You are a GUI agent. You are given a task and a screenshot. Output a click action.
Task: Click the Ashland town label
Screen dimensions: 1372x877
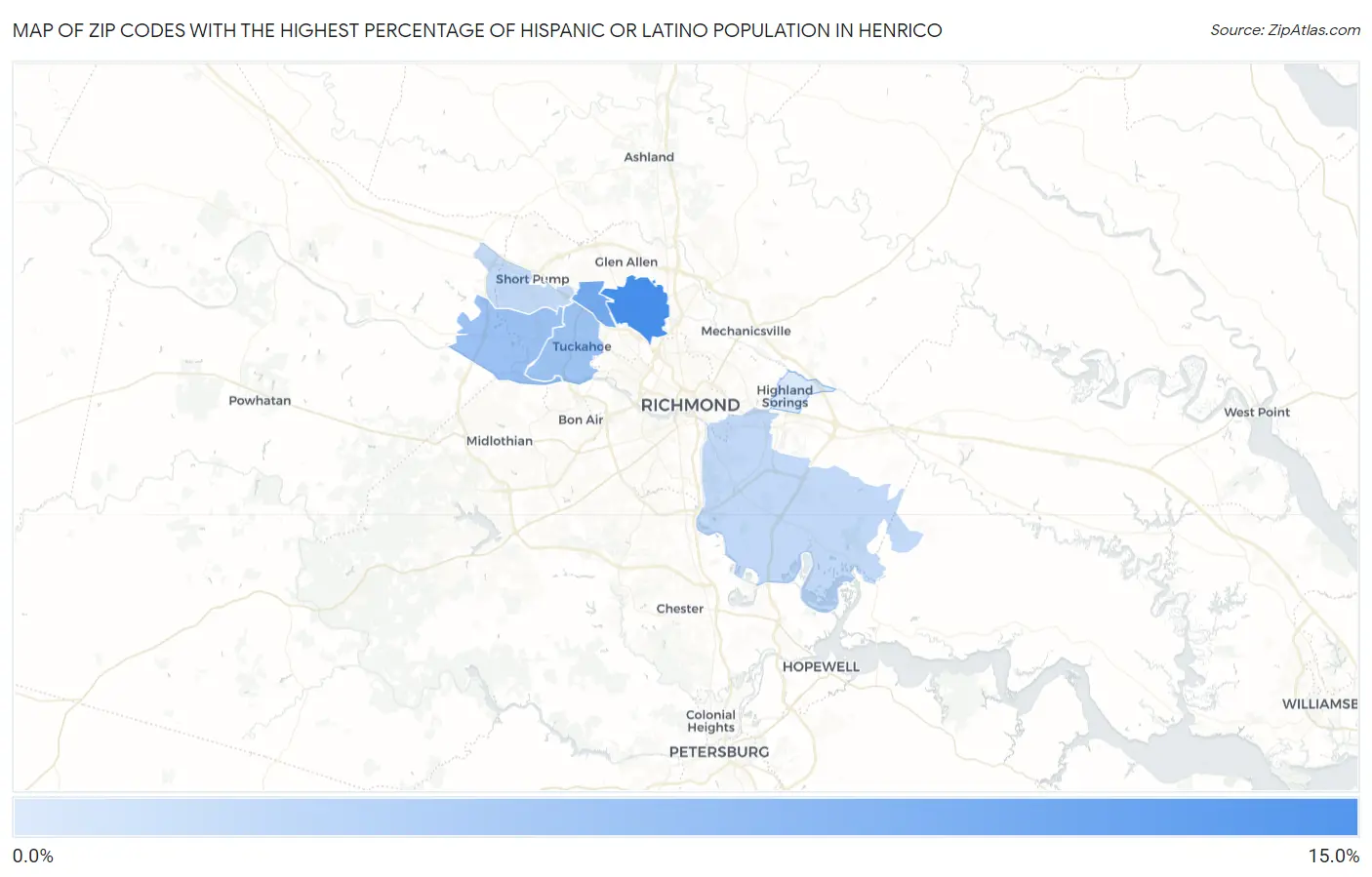pyautogui.click(x=649, y=157)
